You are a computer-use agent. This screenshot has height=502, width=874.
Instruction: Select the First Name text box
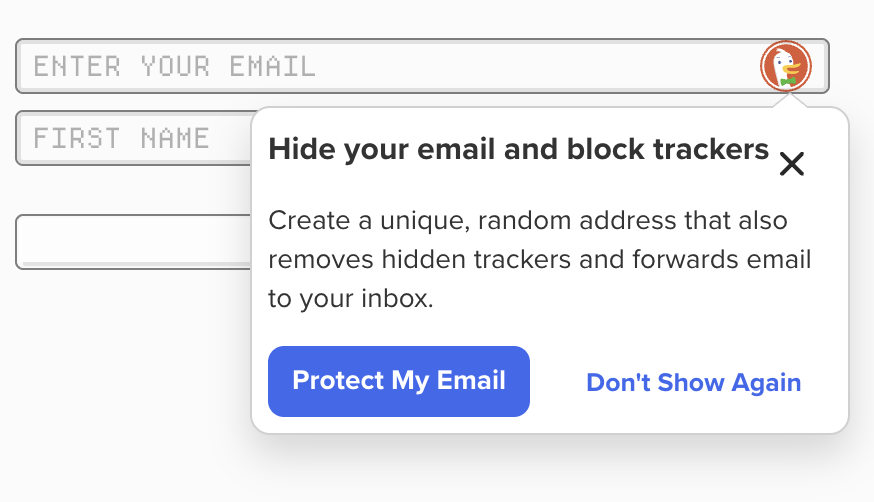(132, 138)
